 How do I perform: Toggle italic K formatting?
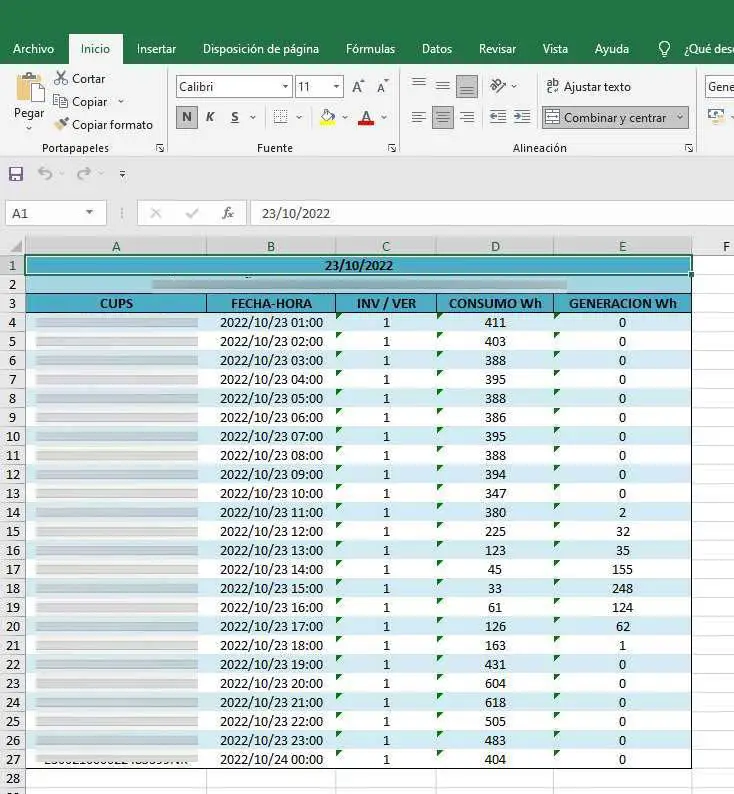pyautogui.click(x=210, y=117)
